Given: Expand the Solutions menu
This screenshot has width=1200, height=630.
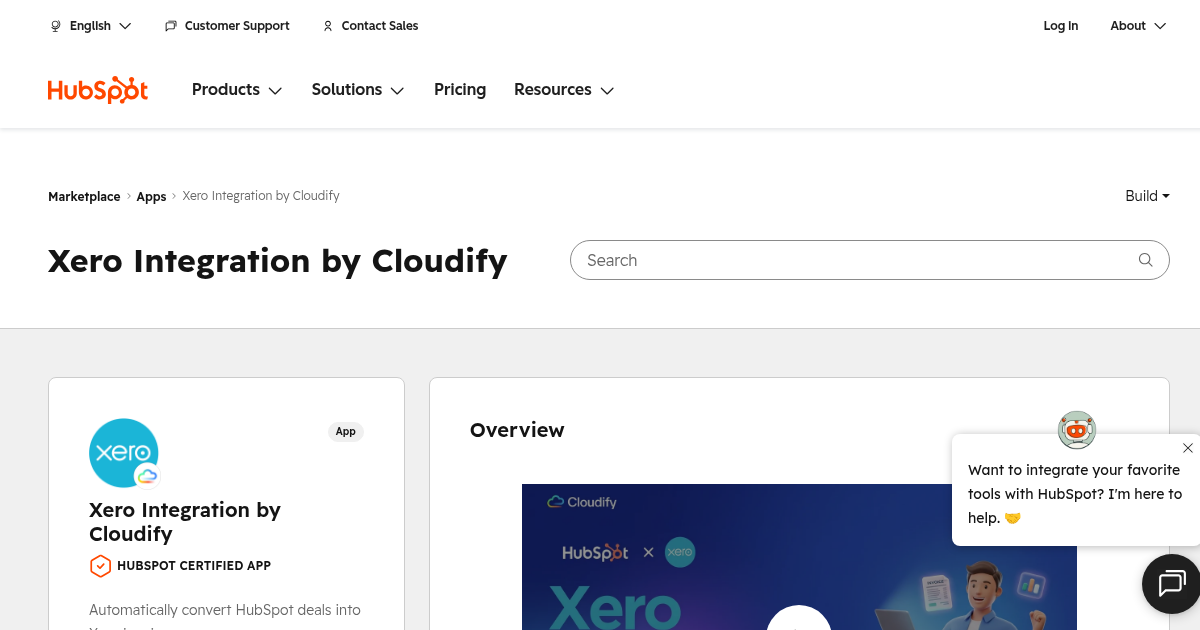Looking at the screenshot, I should (x=358, y=90).
